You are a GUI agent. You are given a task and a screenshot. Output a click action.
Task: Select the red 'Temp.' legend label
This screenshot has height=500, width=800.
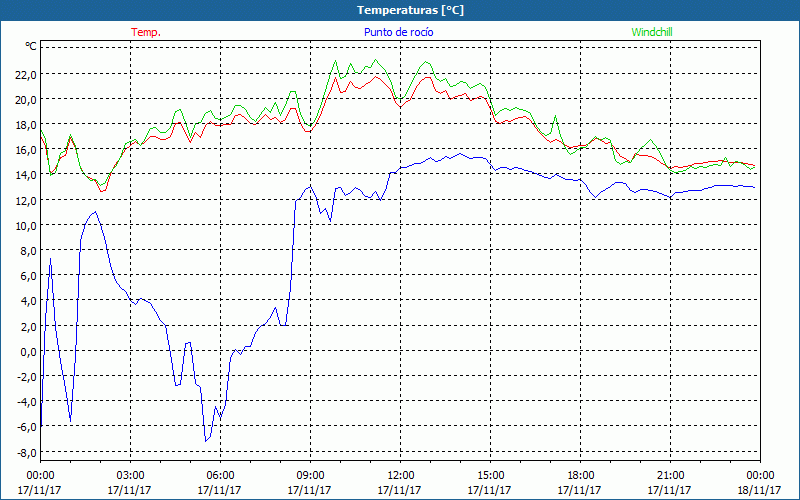tap(146, 32)
